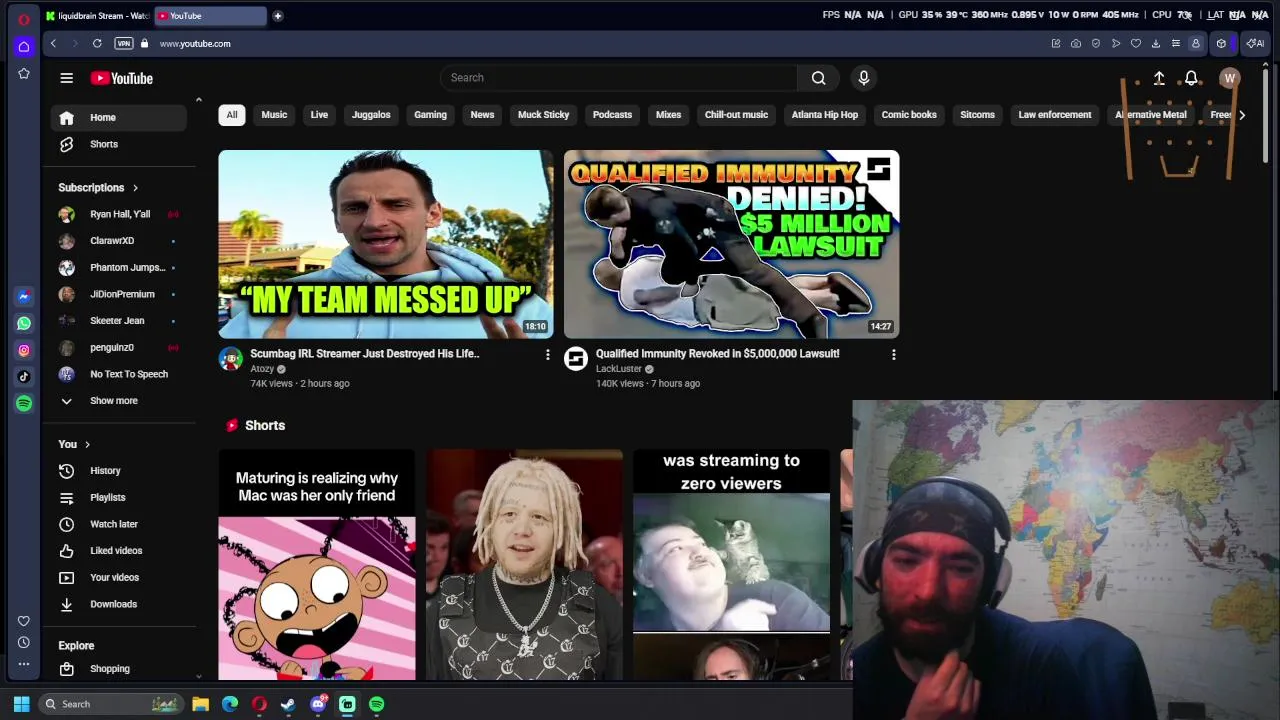1280x720 pixels.
Task: Click the Windows taskbar search box
Action: 111,704
